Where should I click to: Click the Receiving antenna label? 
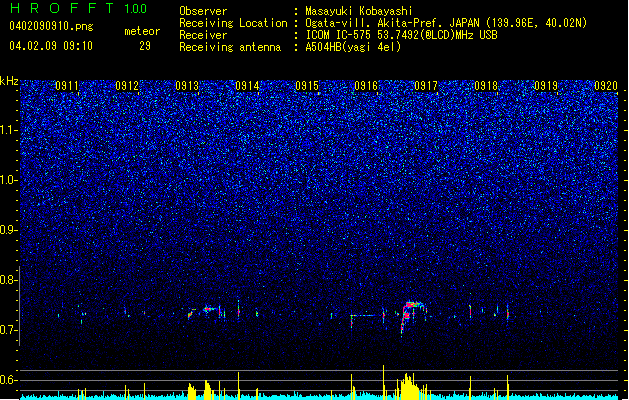tap(230, 47)
